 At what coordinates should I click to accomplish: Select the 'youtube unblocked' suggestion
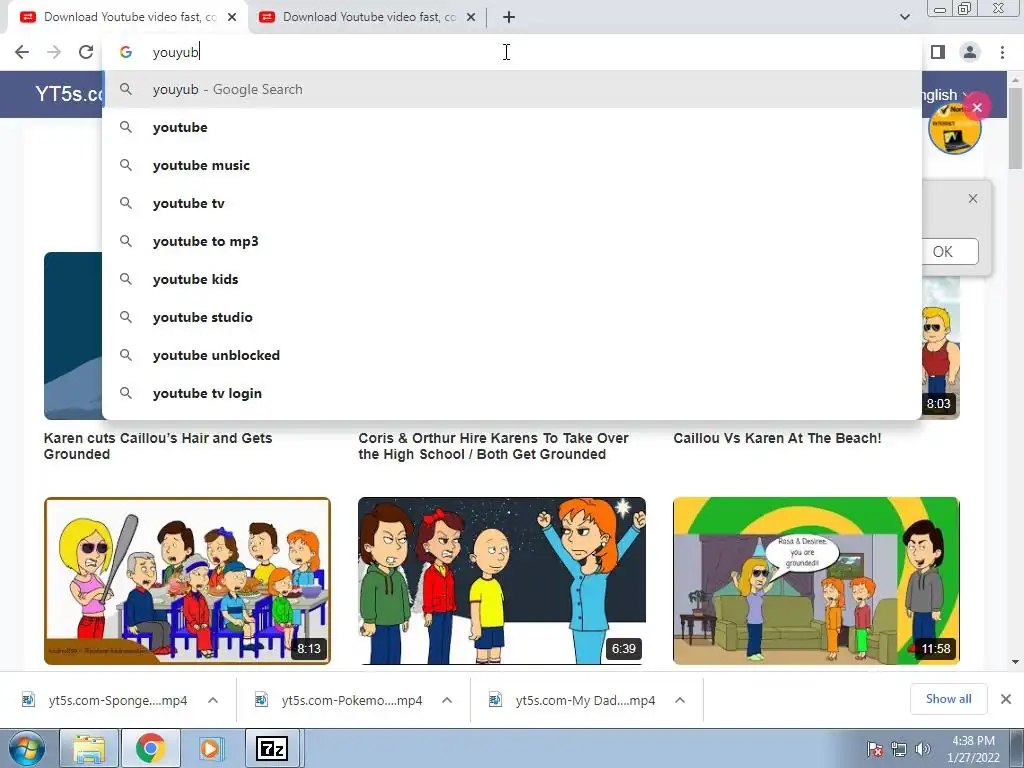(511, 355)
